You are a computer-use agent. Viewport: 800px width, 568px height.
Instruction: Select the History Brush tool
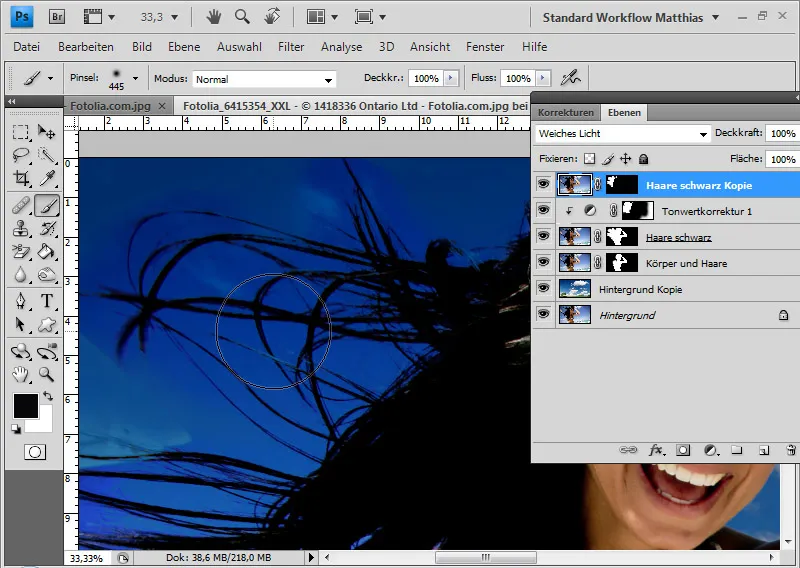click(47, 228)
